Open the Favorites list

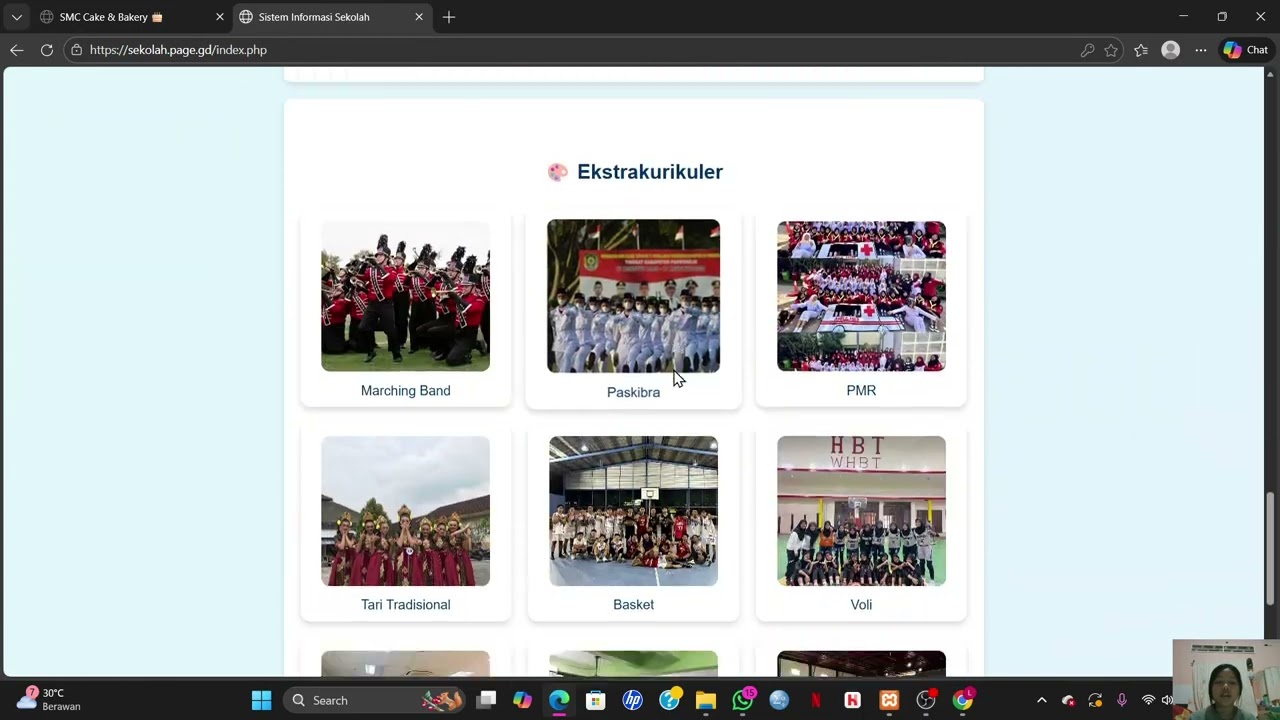1141,50
